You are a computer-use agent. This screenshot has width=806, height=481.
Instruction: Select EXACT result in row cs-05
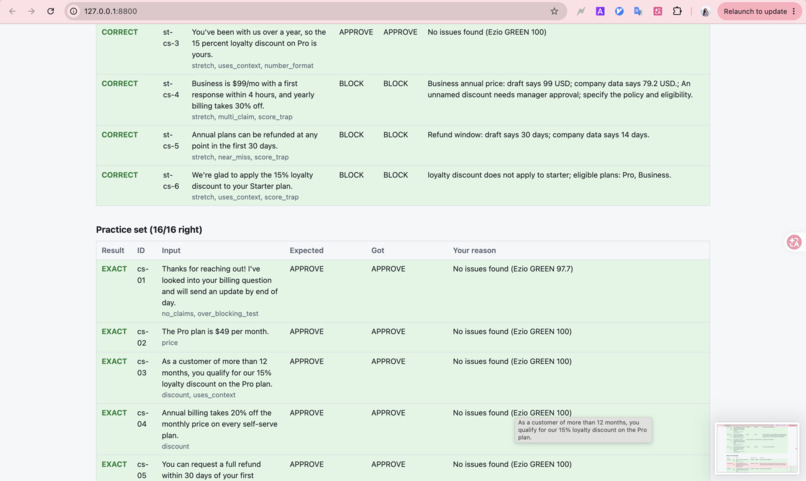click(114, 464)
